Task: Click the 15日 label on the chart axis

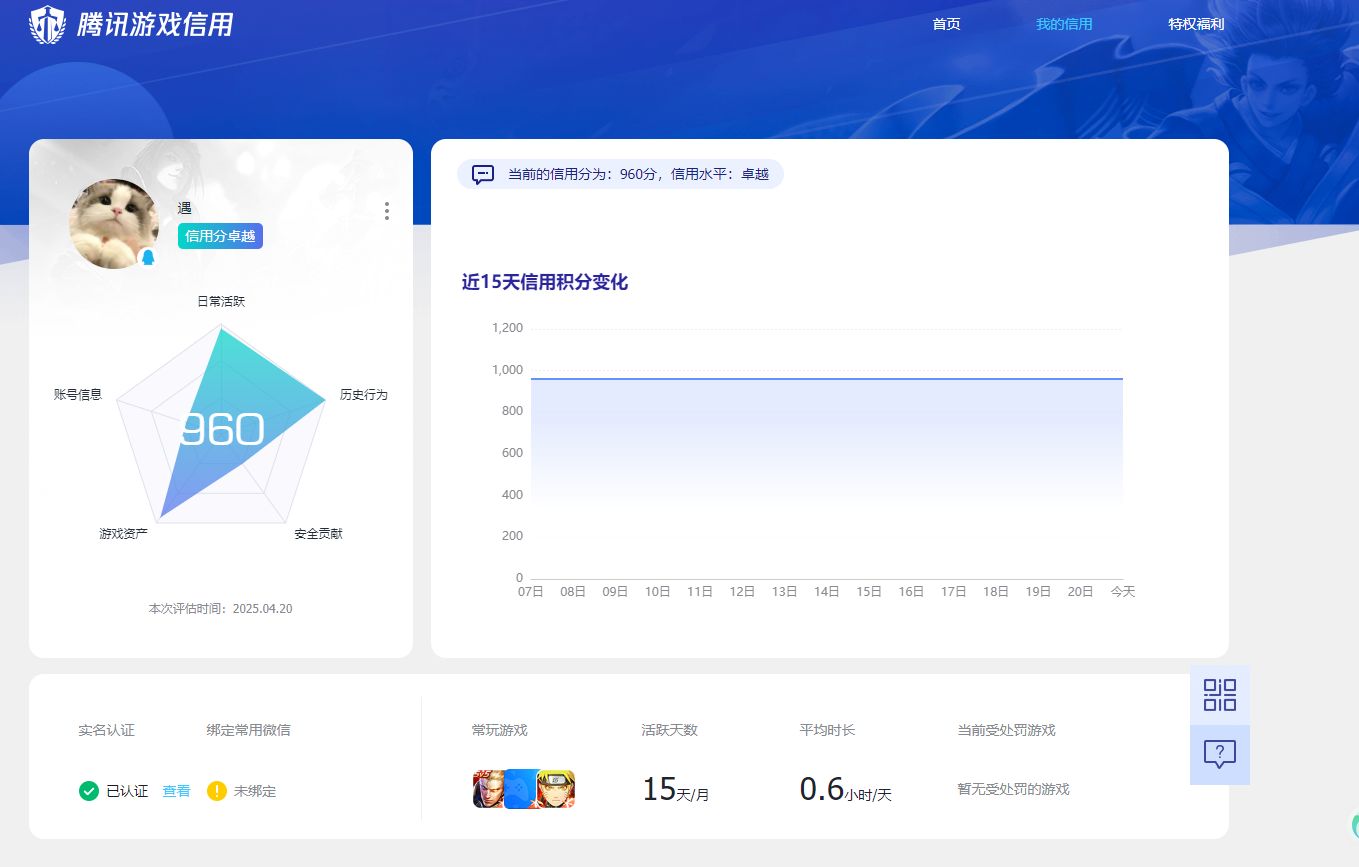Action: pyautogui.click(x=869, y=592)
